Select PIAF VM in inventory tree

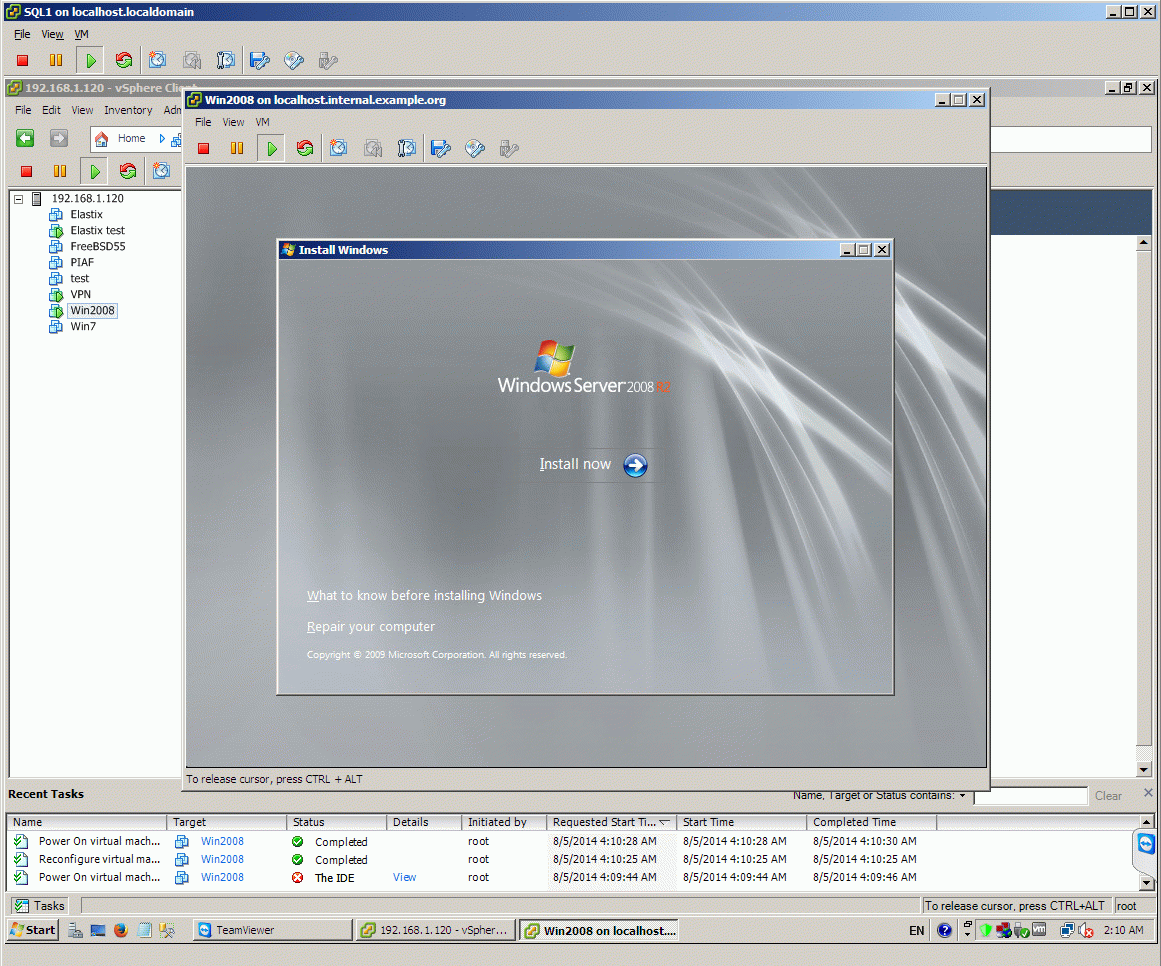(82, 263)
